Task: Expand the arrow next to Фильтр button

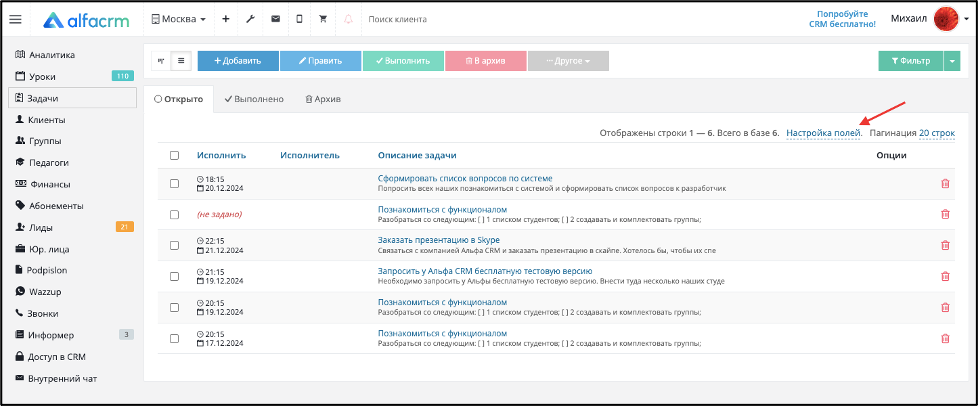Action: [952, 61]
